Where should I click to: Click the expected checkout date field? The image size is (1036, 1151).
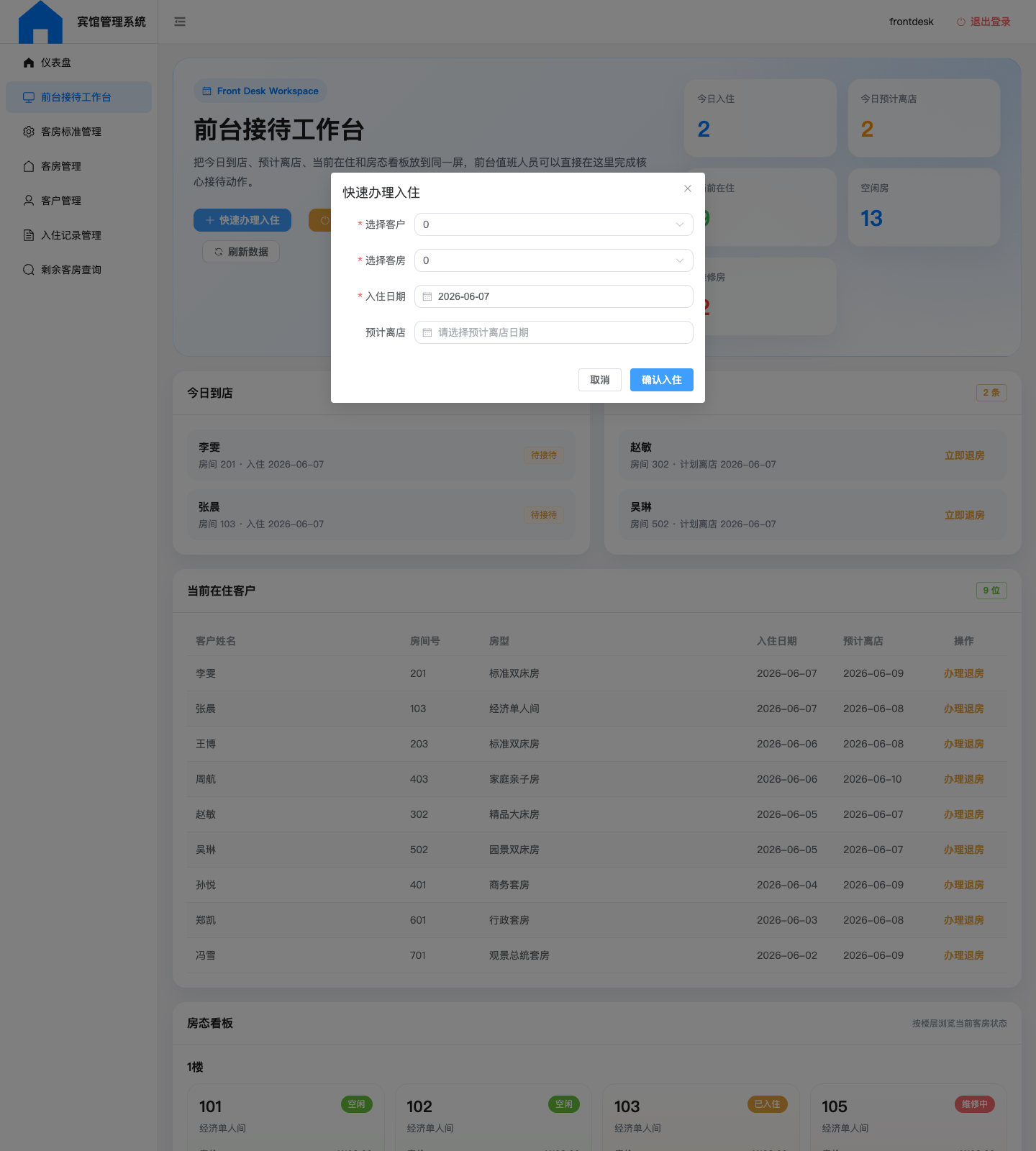coord(554,332)
